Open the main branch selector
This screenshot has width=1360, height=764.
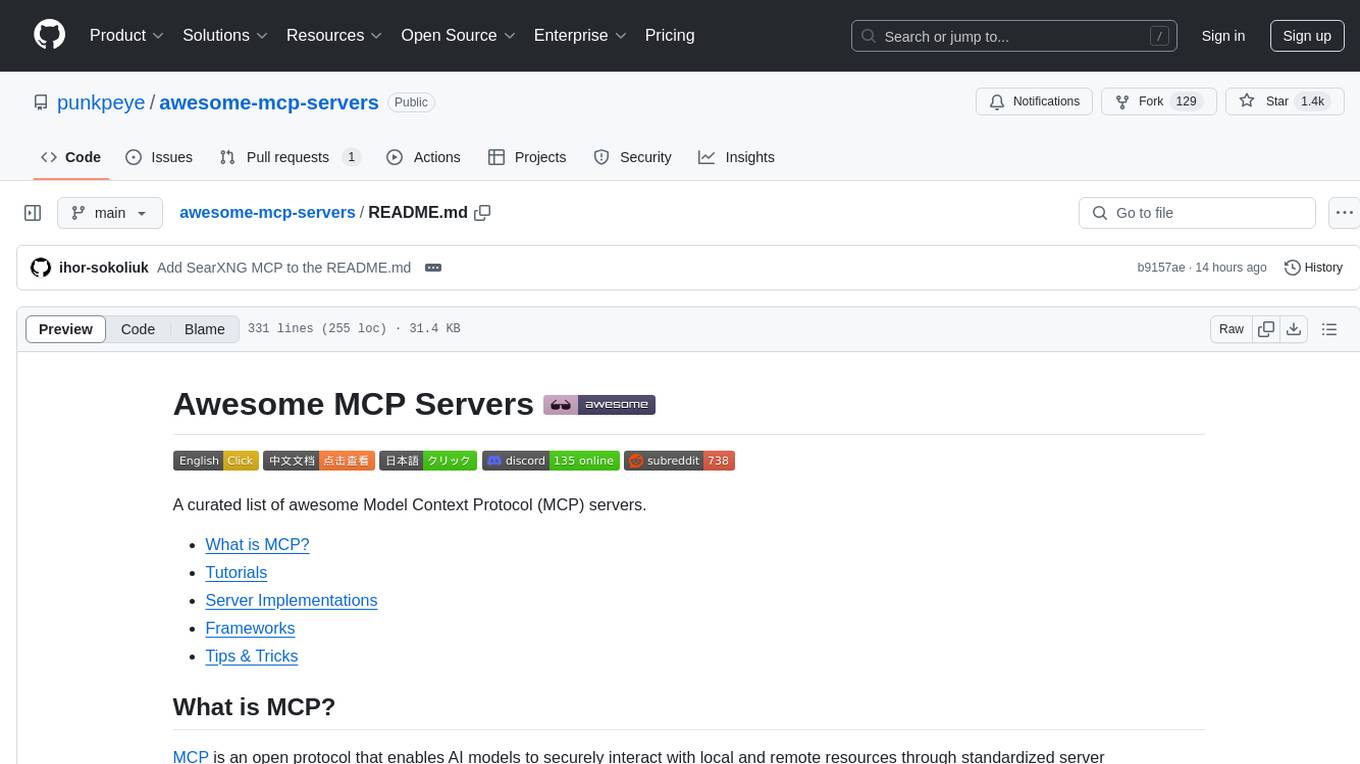(x=110, y=213)
